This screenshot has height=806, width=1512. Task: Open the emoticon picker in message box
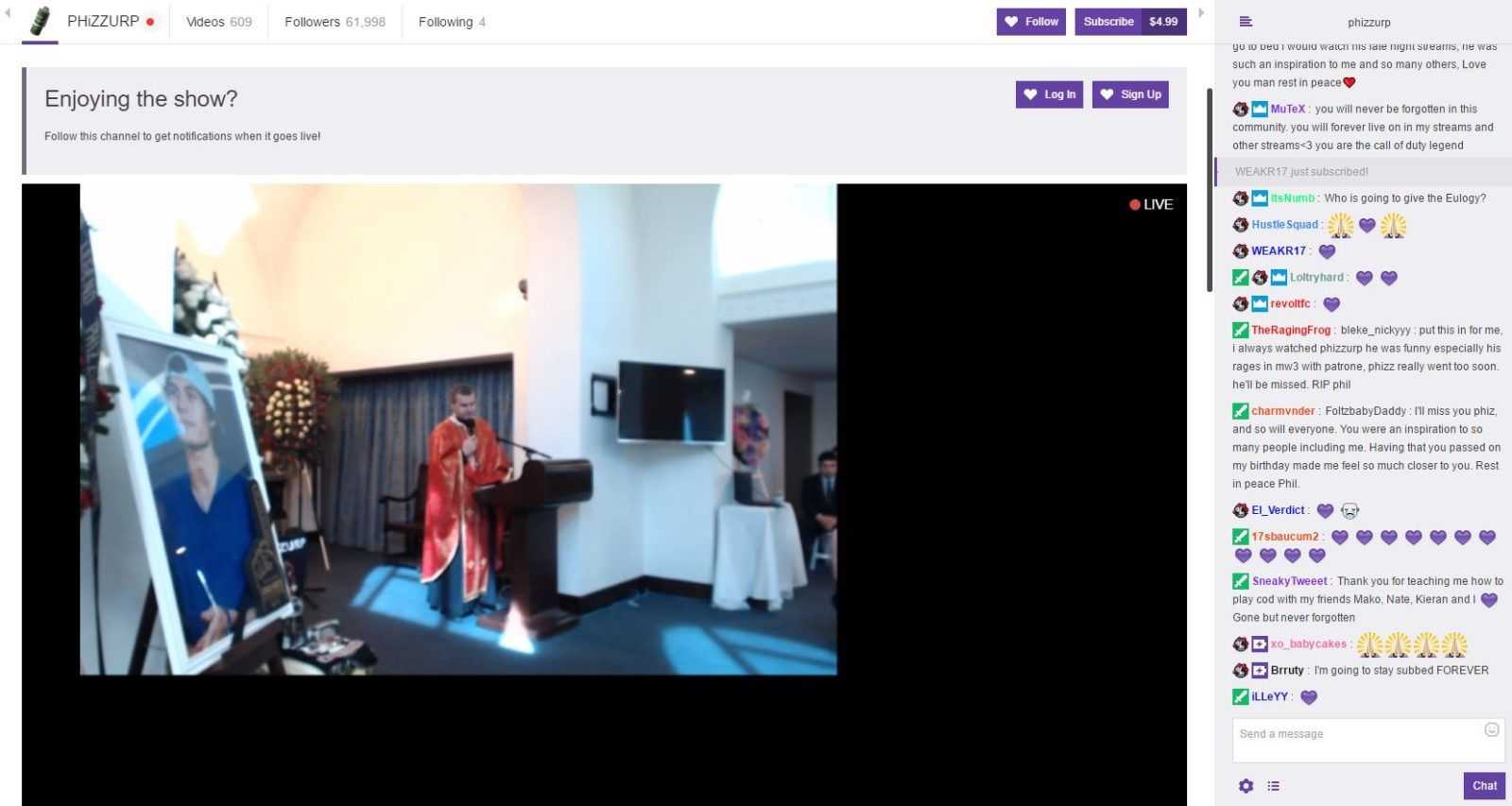pyautogui.click(x=1491, y=729)
